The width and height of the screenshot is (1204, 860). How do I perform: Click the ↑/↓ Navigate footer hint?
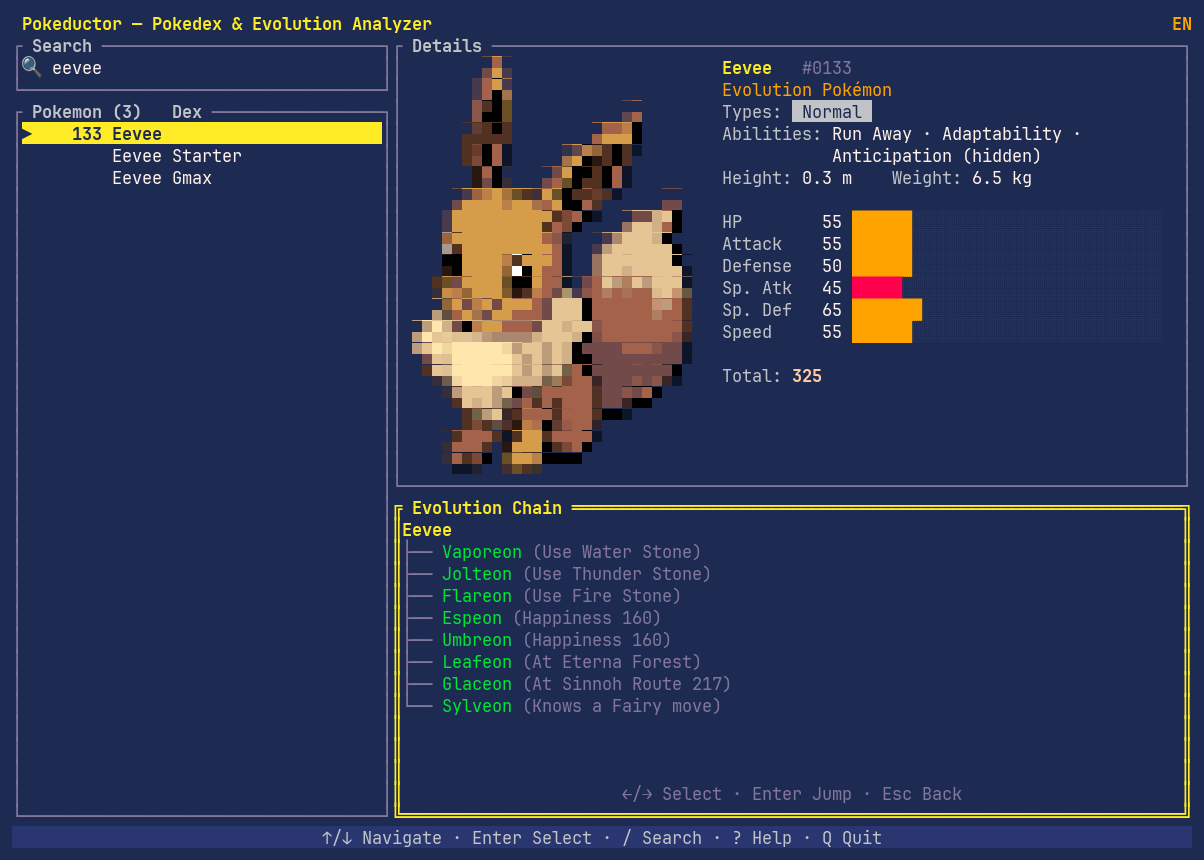(382, 838)
